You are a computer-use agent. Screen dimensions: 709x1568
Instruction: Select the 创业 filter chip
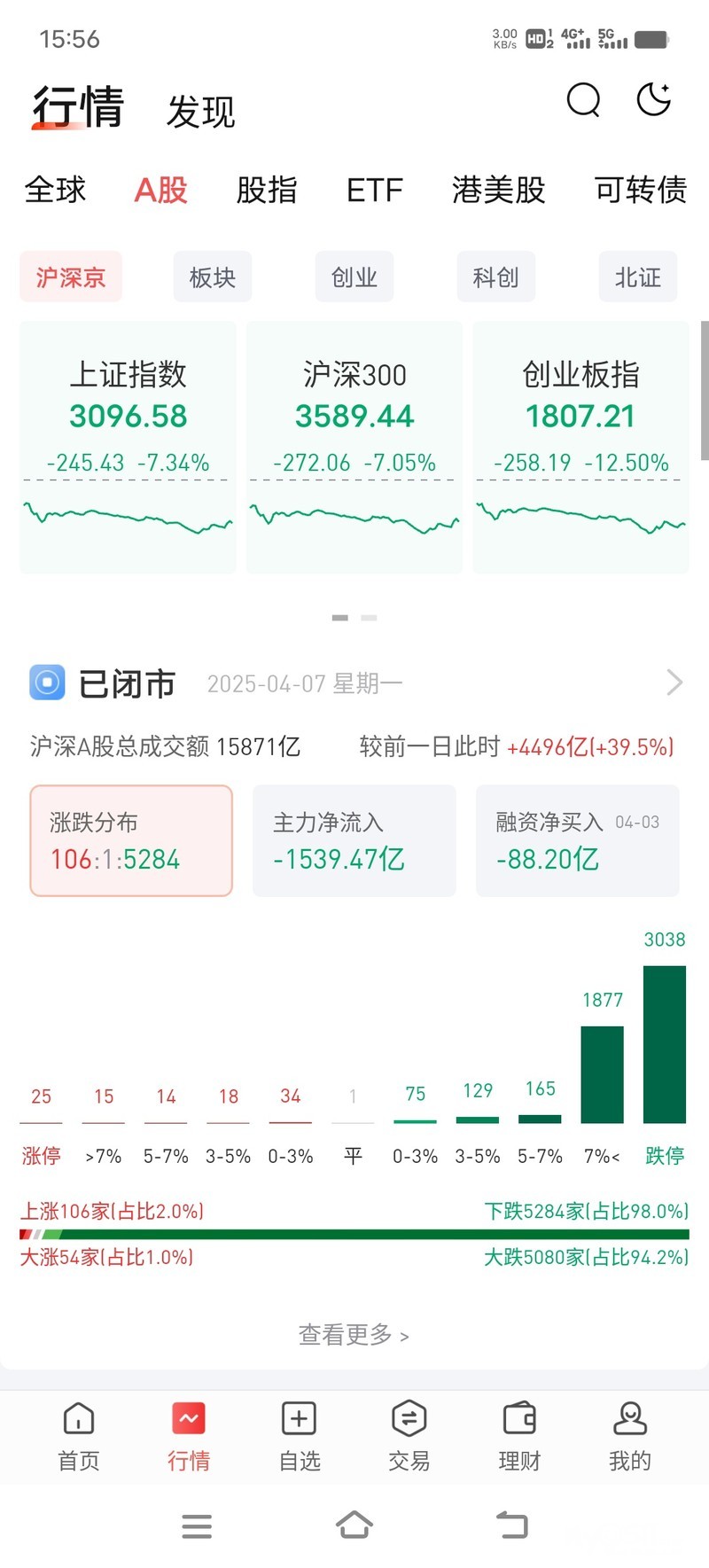[354, 277]
